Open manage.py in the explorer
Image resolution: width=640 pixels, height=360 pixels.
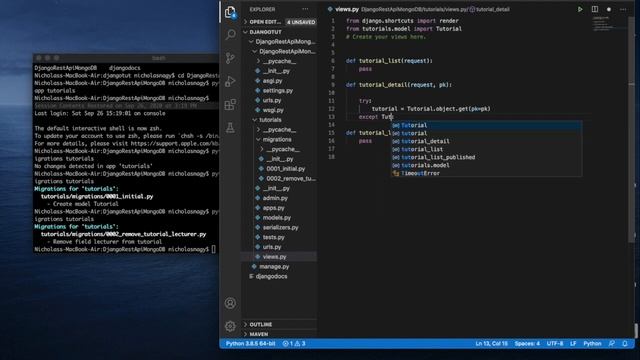tap(274, 267)
